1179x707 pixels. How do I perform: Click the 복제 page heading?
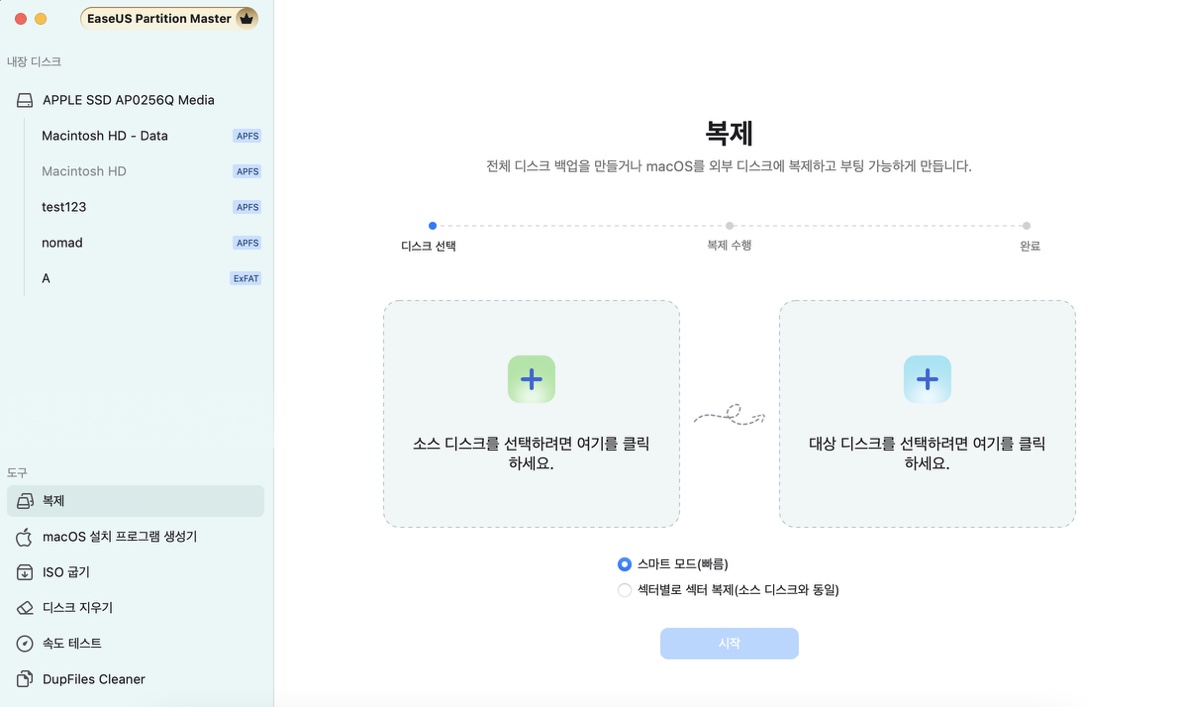pyautogui.click(x=729, y=133)
